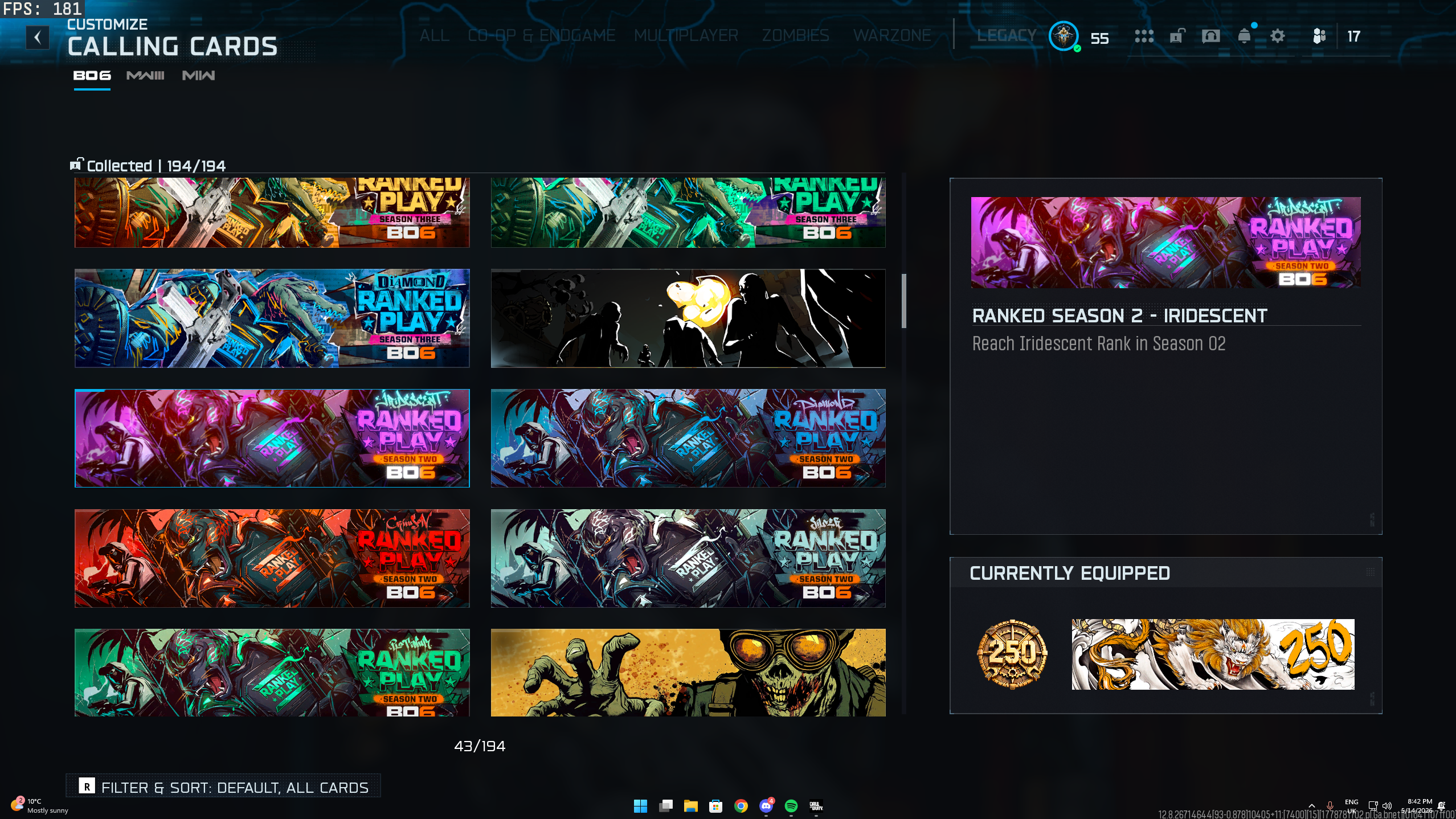Select the Diamond Season Two card
1456x819 pixels.
688,439
